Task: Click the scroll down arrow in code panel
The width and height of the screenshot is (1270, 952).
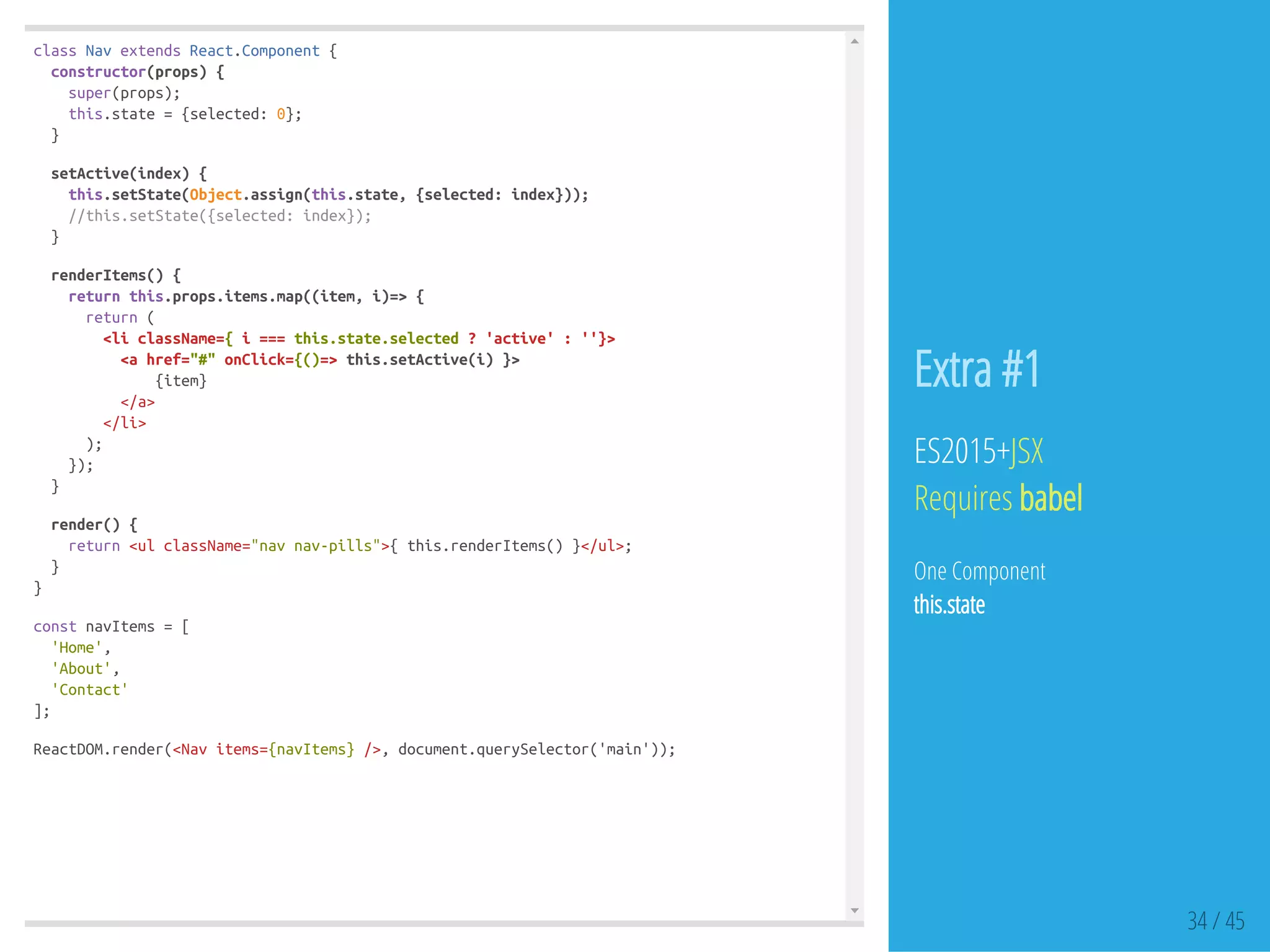Action: tap(855, 910)
